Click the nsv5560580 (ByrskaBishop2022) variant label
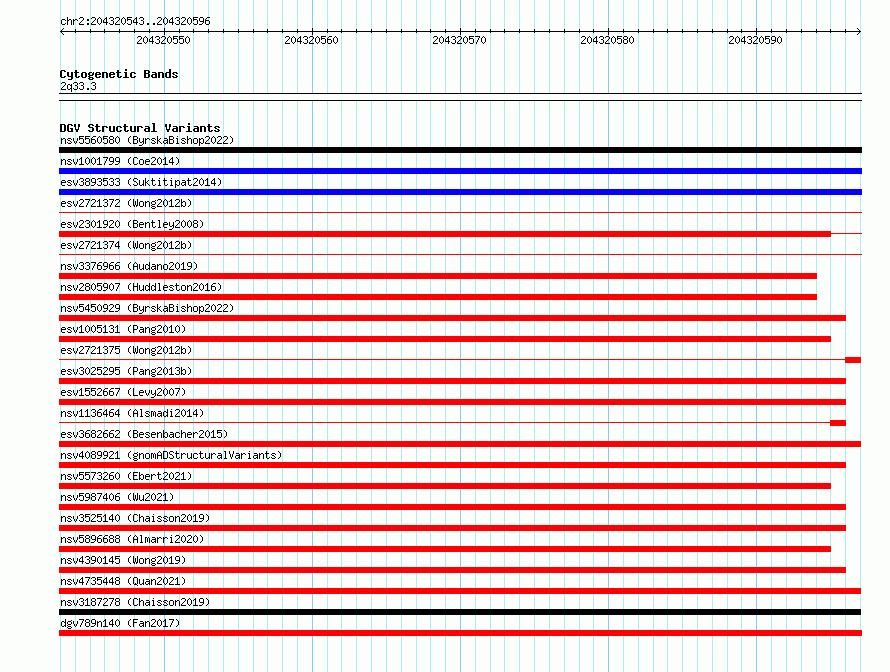Viewport: 890px width, 672px height. tap(147, 140)
